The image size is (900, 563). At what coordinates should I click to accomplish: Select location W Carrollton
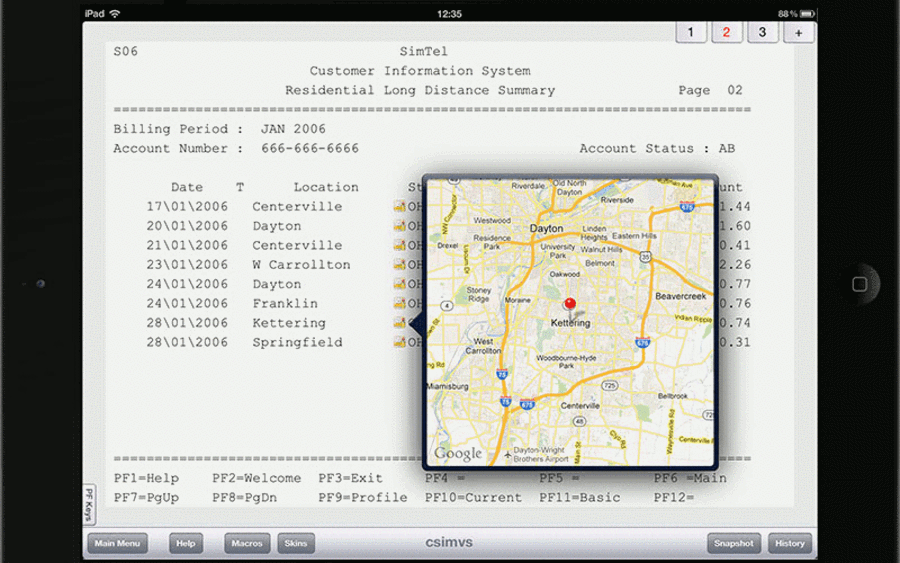301,265
